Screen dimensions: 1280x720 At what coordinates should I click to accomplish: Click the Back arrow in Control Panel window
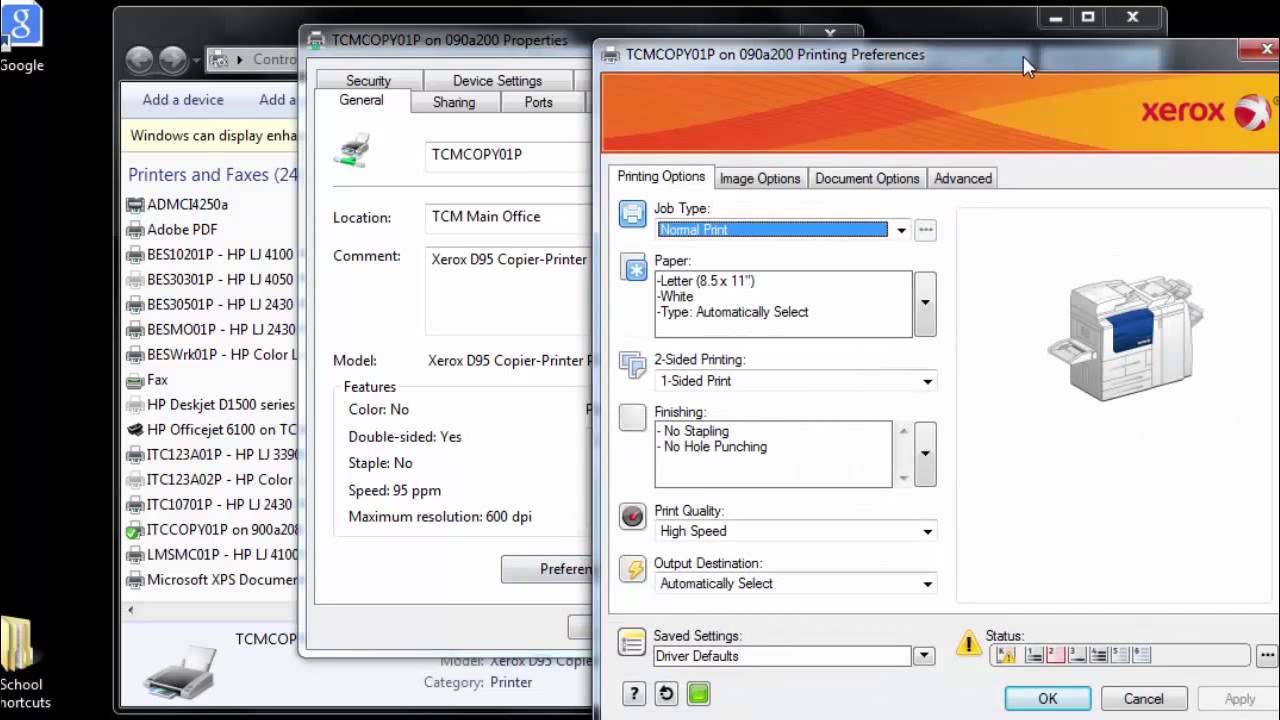click(139, 60)
